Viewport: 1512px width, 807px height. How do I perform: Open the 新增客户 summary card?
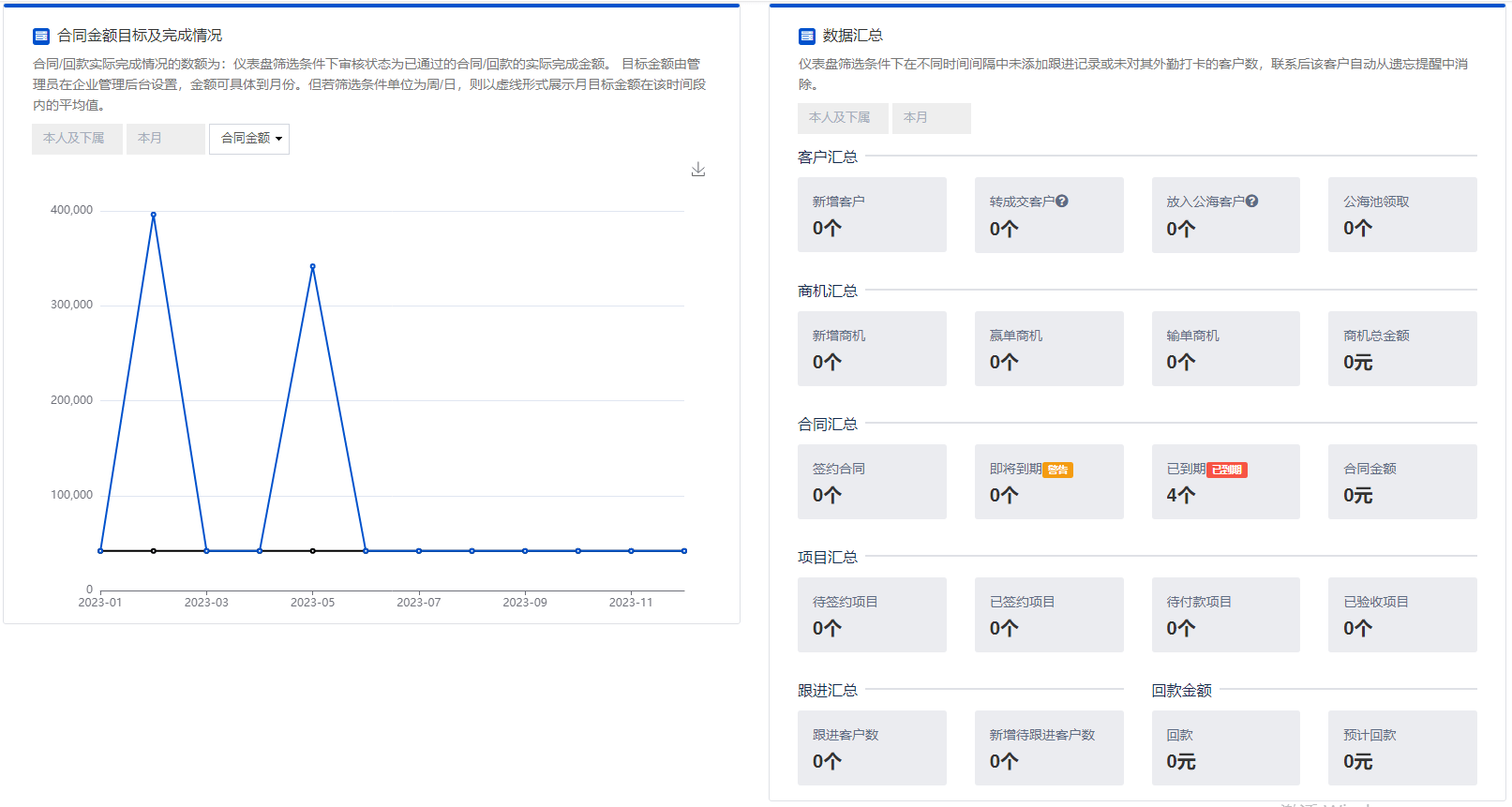(x=872, y=215)
